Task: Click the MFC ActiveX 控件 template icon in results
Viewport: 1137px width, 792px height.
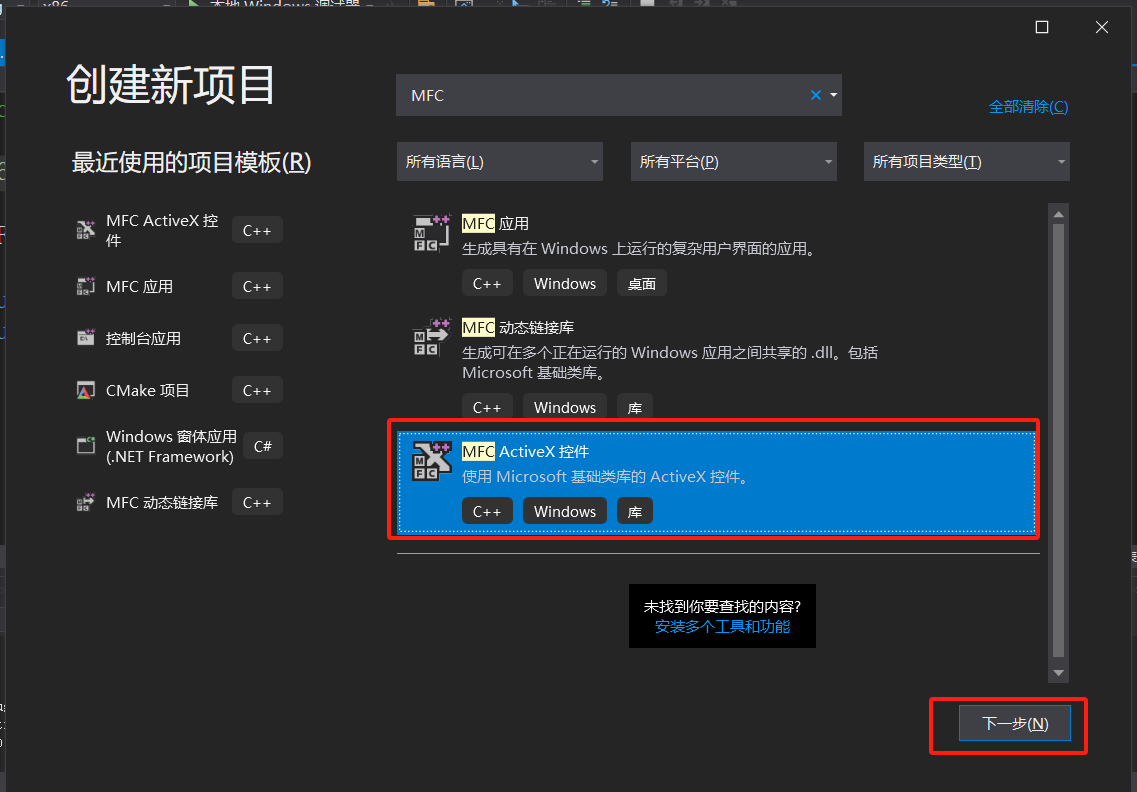Action: [x=431, y=461]
